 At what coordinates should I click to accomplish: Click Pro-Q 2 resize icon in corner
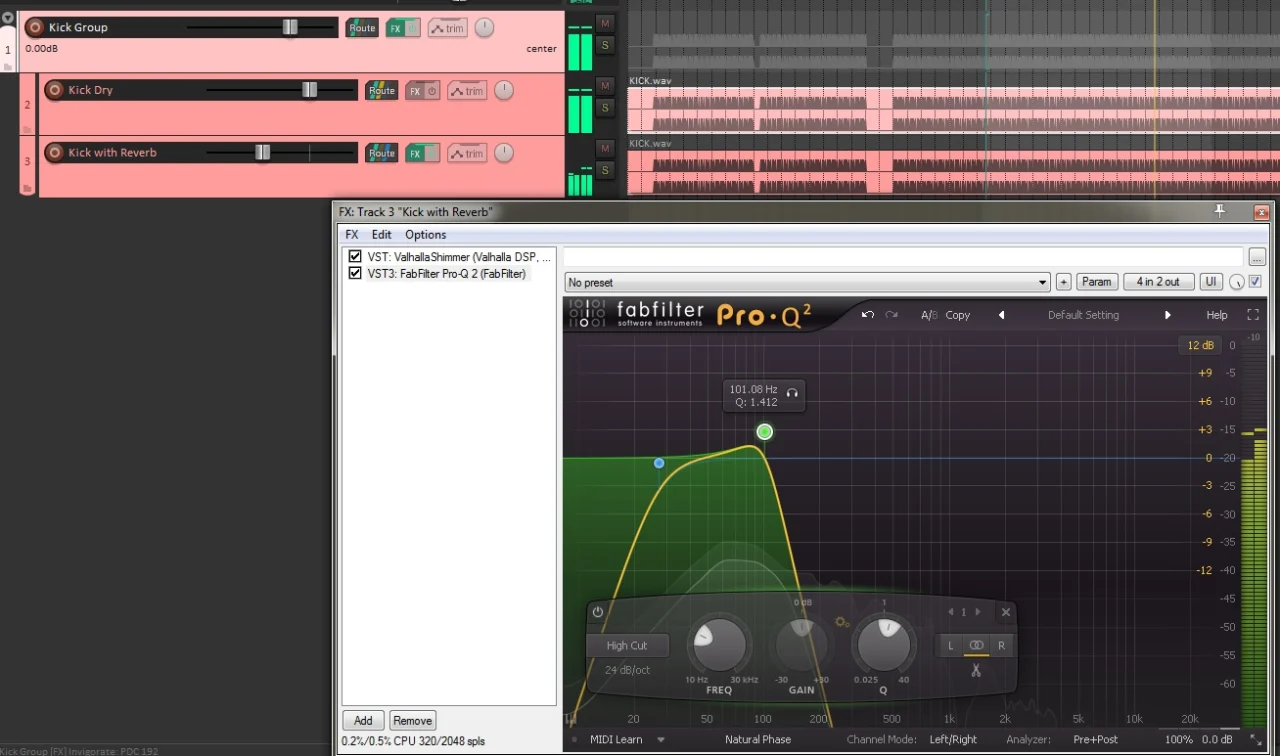(x=1256, y=740)
